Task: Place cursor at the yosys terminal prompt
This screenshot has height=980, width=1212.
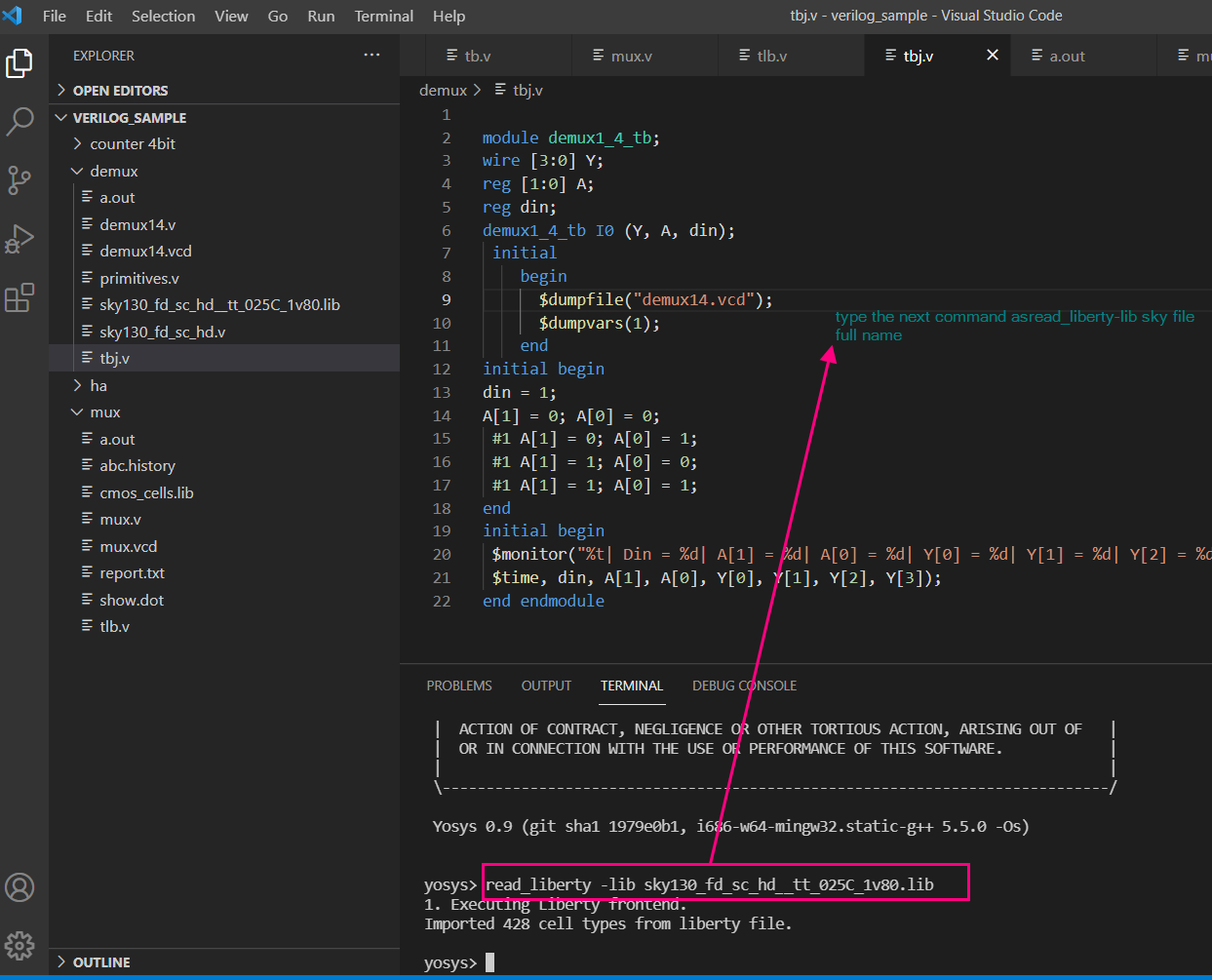Action: (x=489, y=962)
